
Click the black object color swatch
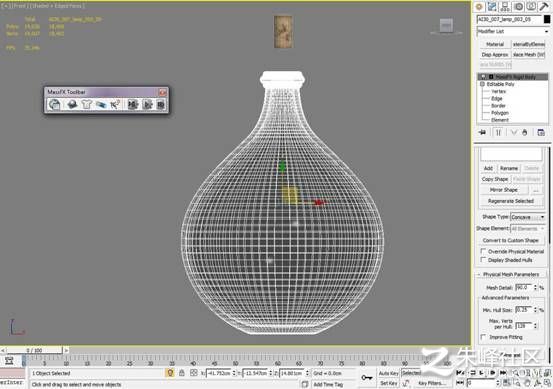tap(546, 19)
